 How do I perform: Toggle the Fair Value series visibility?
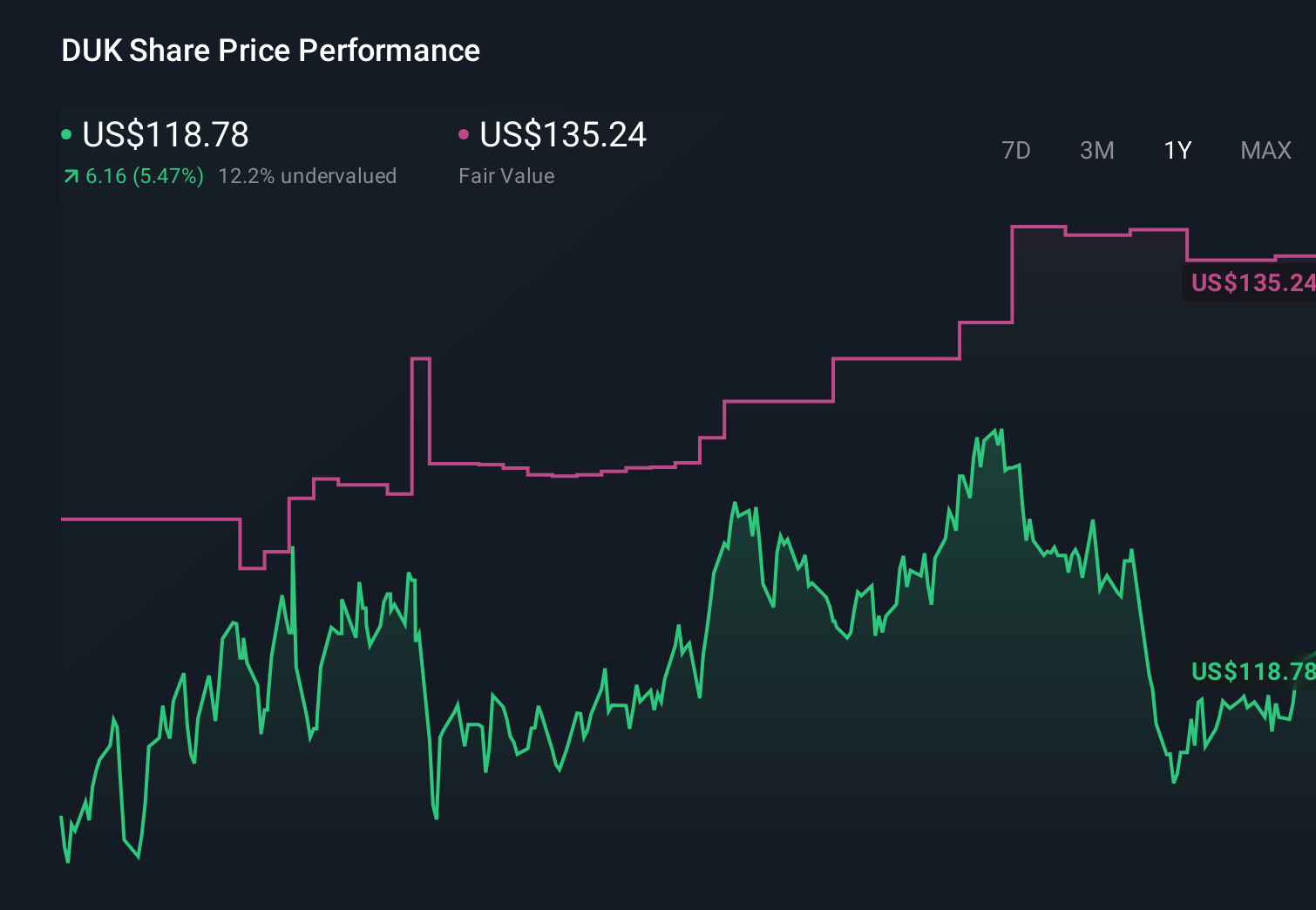[x=563, y=133]
